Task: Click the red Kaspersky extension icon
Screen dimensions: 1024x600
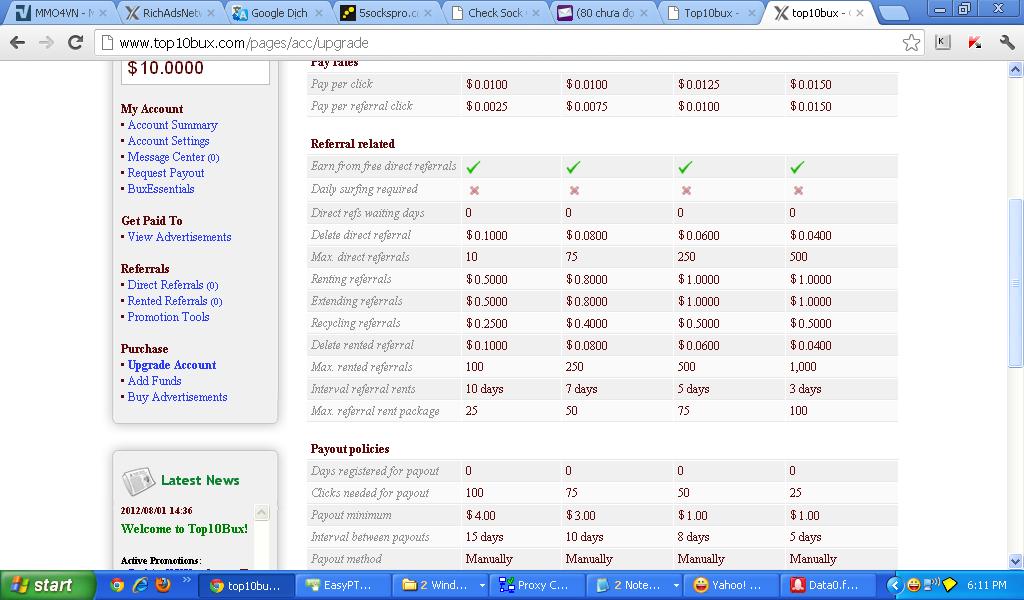Action: click(974, 43)
